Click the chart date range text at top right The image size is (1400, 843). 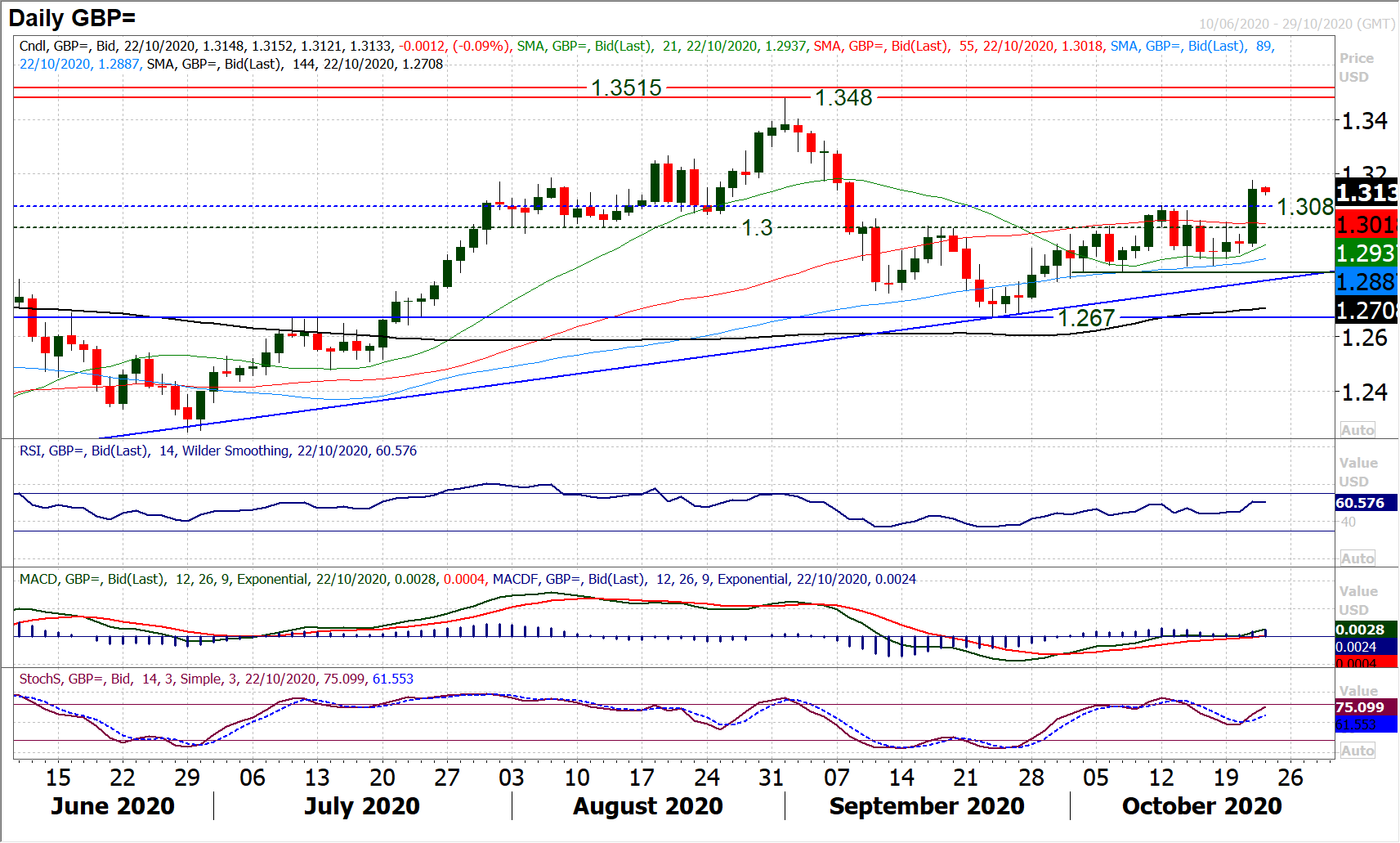coord(1296,24)
